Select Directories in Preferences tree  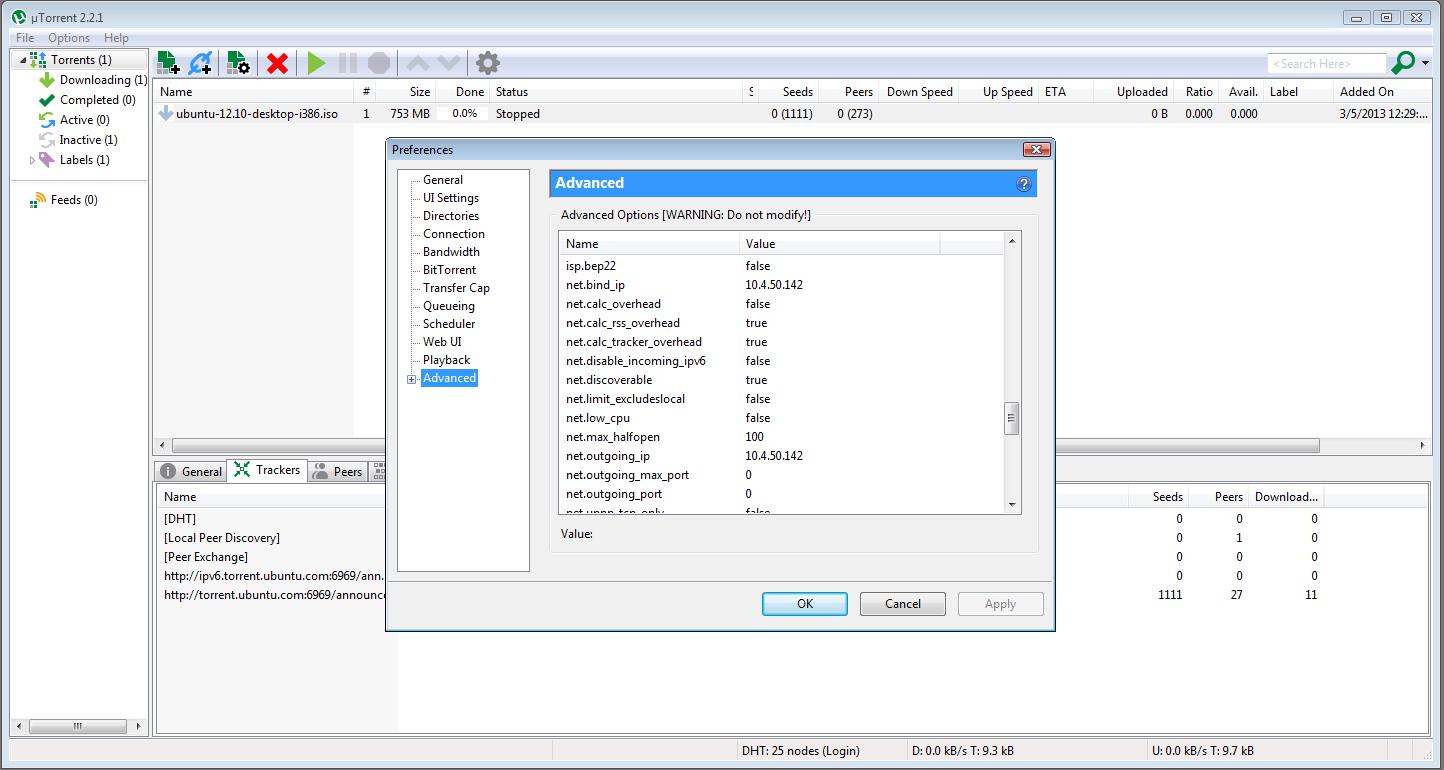pyautogui.click(x=451, y=216)
